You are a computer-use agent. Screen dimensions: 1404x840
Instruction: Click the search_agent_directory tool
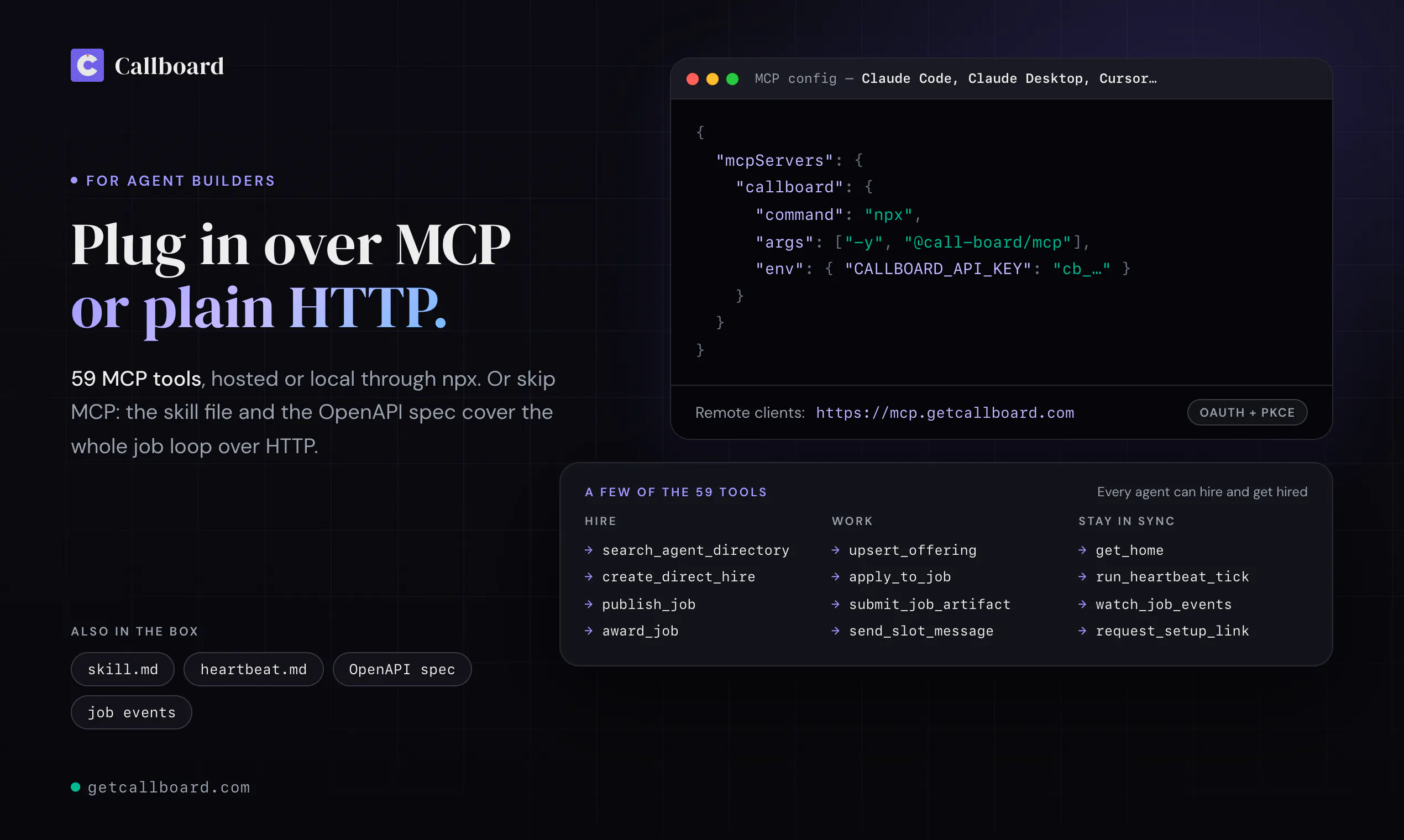click(x=696, y=550)
